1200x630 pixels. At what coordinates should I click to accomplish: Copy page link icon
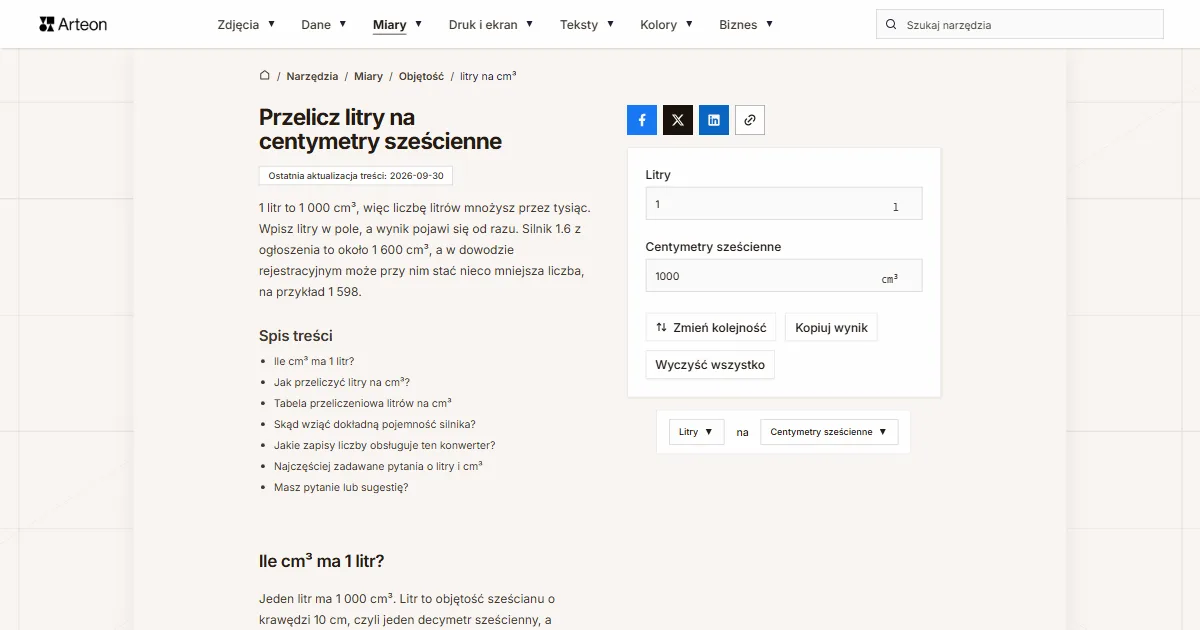tap(750, 120)
